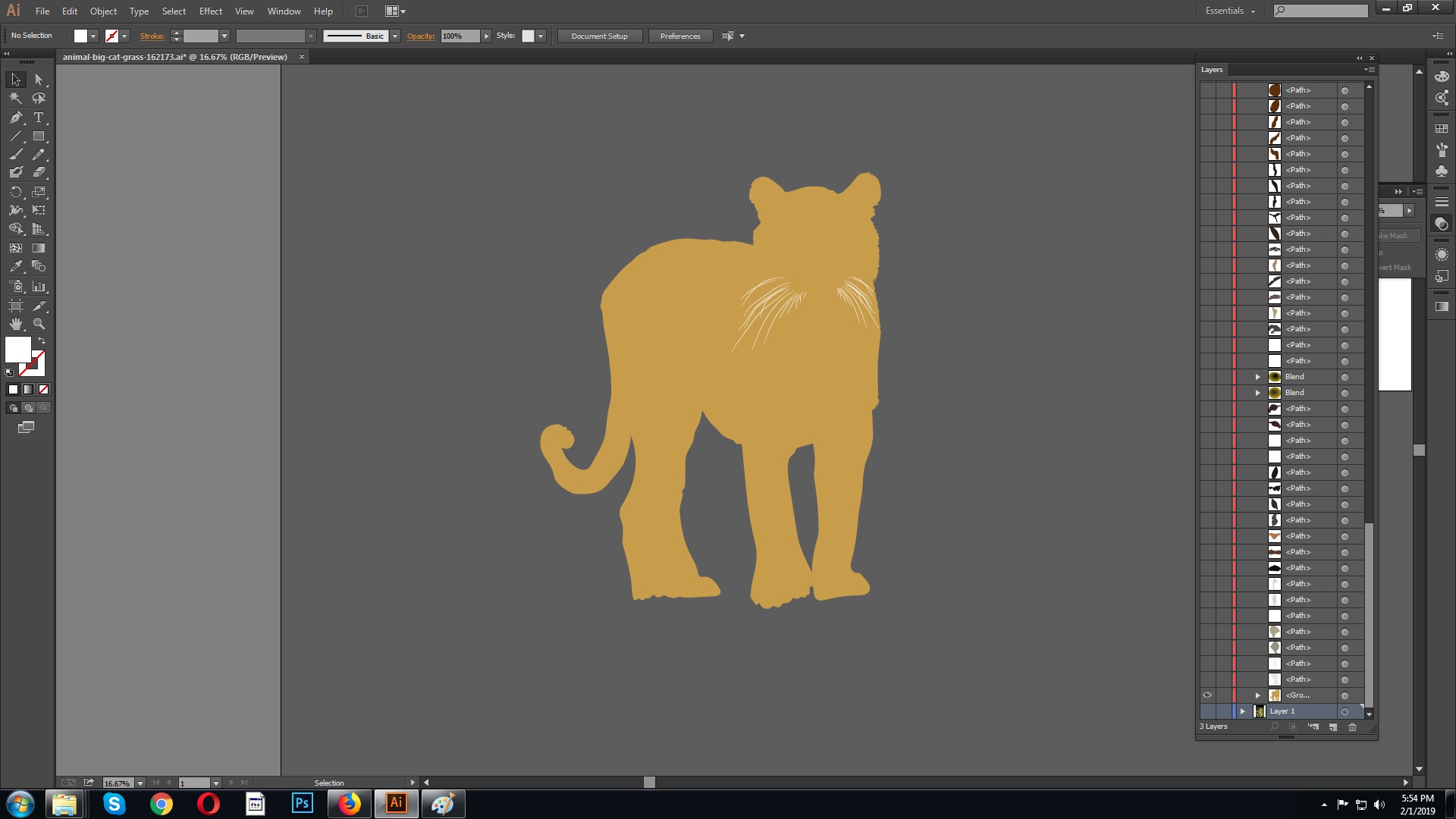Hide the topmost <Path> layer
This screenshot has width=1456, height=819.
tap(1207, 89)
